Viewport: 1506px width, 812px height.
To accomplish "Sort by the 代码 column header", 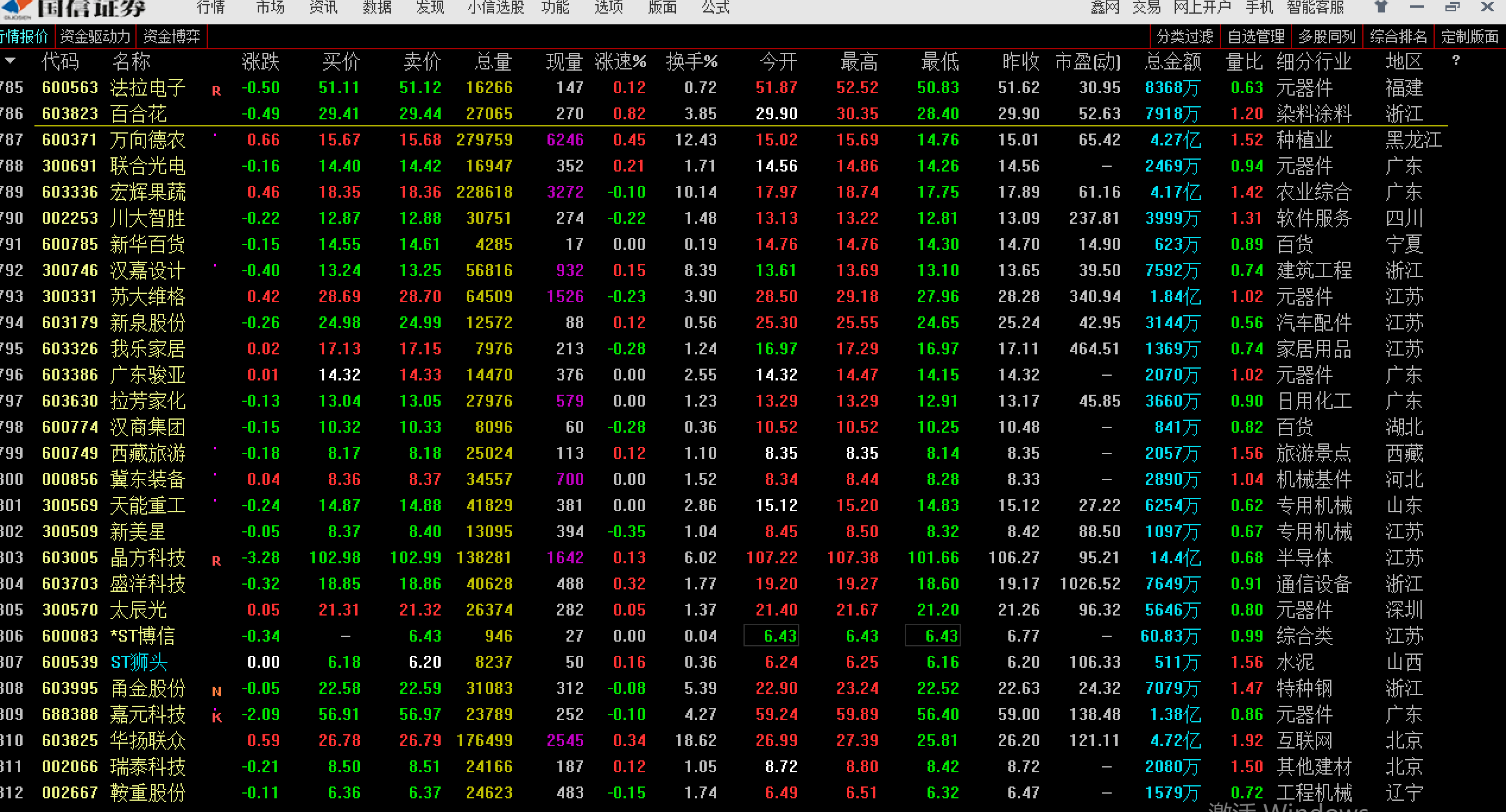I will (x=61, y=61).
